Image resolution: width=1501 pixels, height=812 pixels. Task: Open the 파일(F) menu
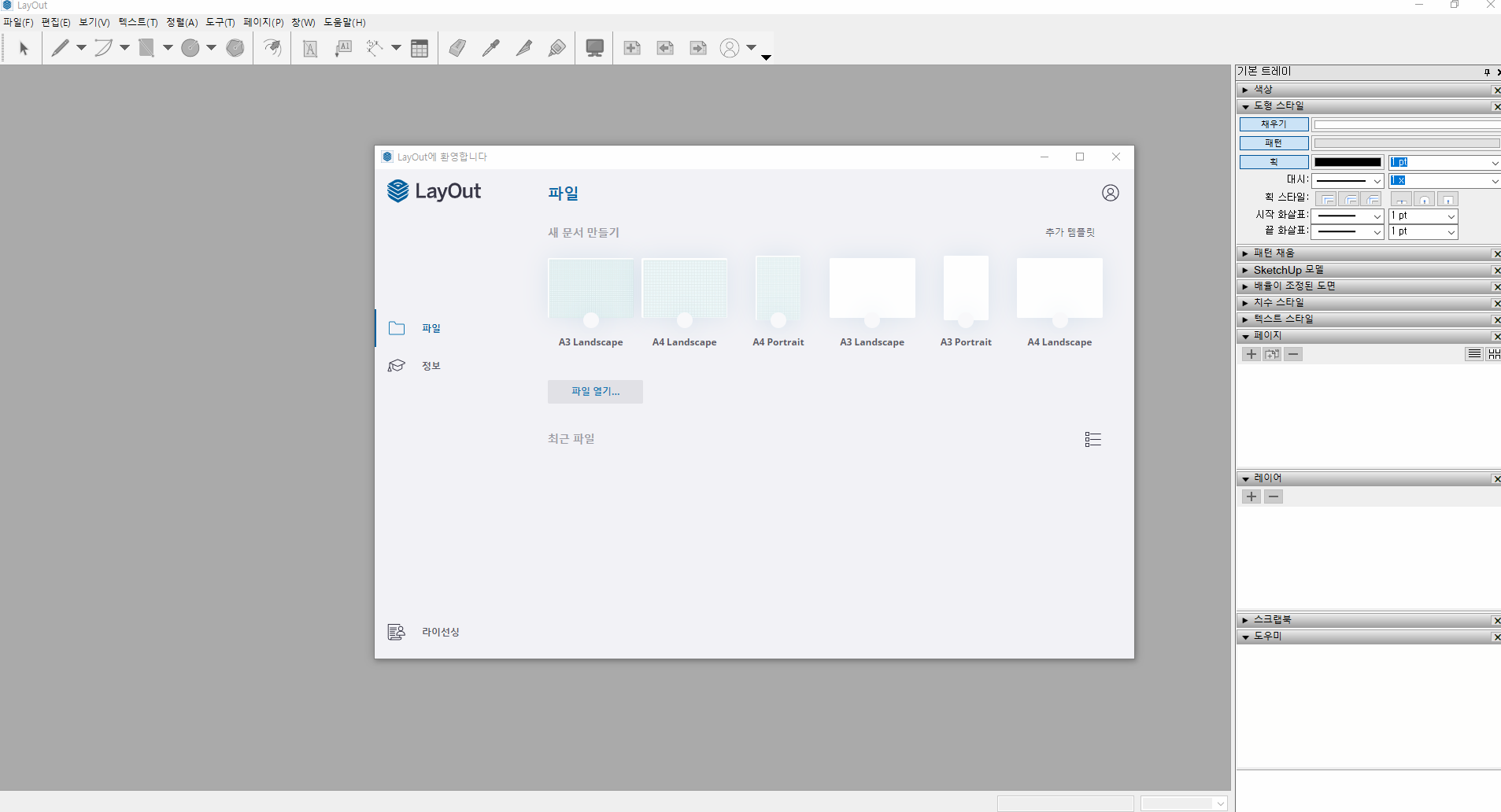pos(18,23)
